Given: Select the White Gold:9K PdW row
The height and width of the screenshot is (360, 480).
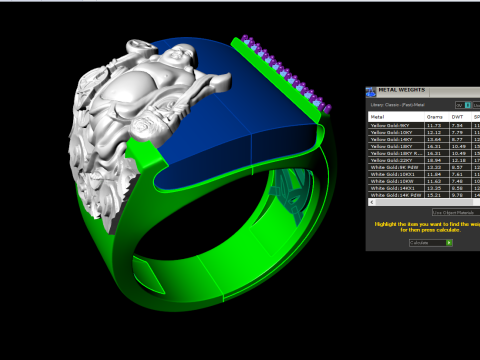Looking at the screenshot, I should [424, 167].
